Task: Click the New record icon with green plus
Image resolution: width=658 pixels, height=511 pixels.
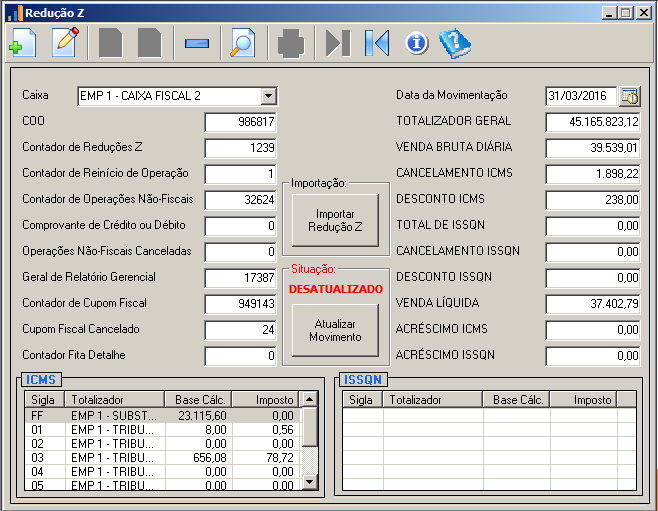Action: pos(23,42)
